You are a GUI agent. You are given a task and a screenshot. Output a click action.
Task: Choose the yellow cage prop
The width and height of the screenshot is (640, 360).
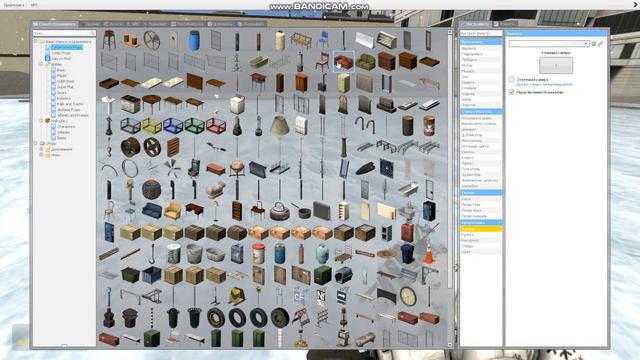[152, 126]
